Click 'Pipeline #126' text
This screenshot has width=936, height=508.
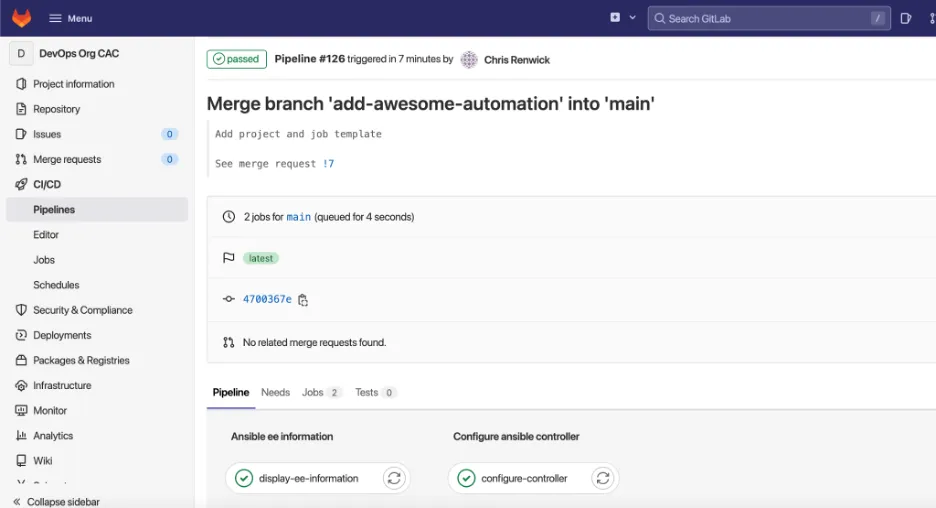[309, 59]
